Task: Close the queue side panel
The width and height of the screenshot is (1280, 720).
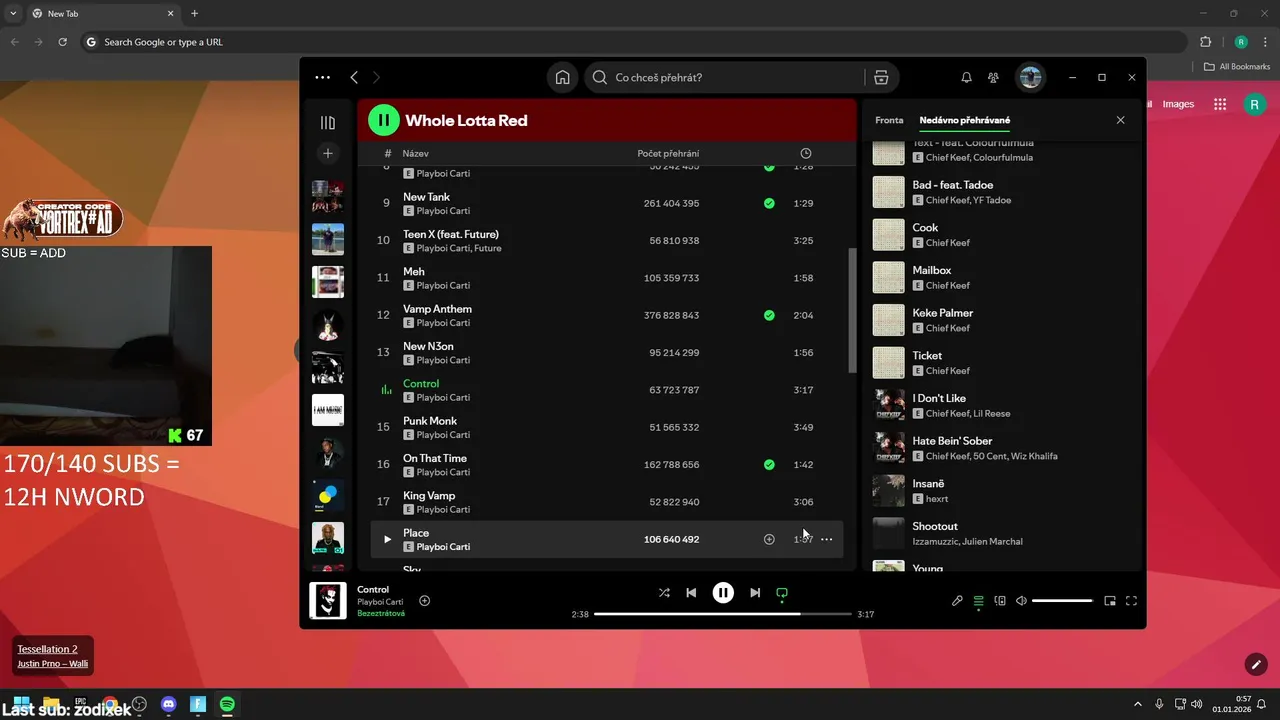Action: pyautogui.click(x=1120, y=120)
